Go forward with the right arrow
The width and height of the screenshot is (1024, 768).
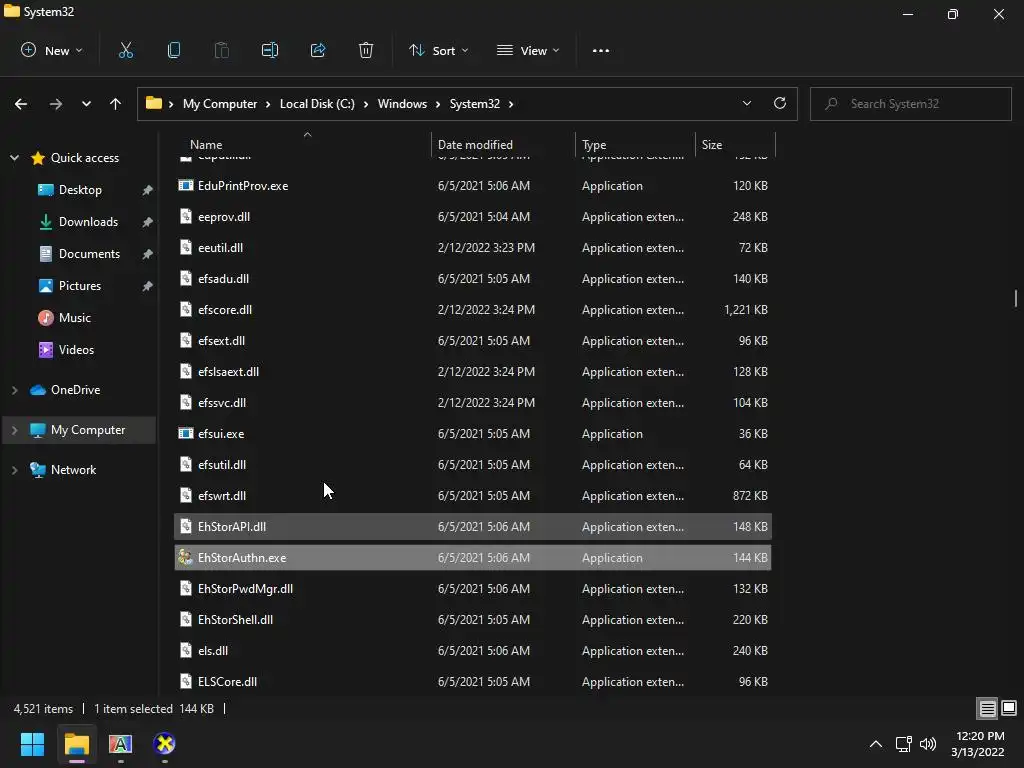pos(56,104)
